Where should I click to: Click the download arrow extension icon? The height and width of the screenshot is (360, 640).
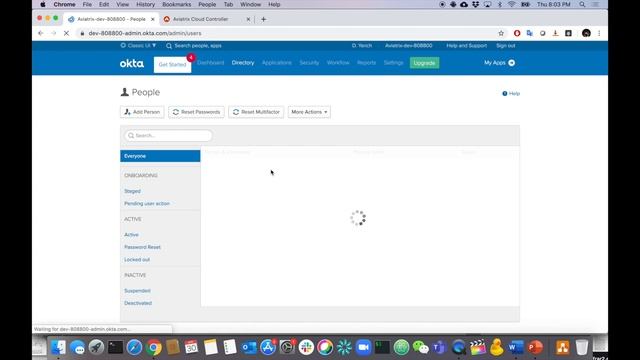coord(556,33)
